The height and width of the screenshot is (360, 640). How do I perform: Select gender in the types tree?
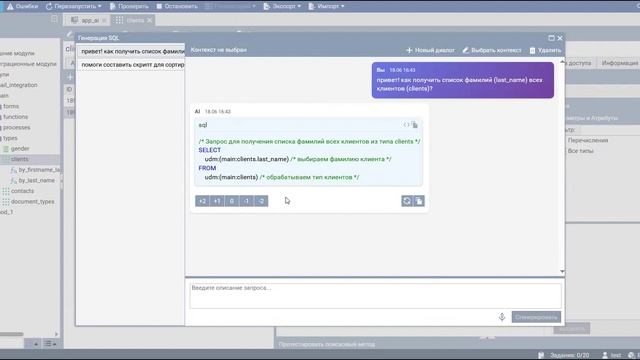click(20, 149)
